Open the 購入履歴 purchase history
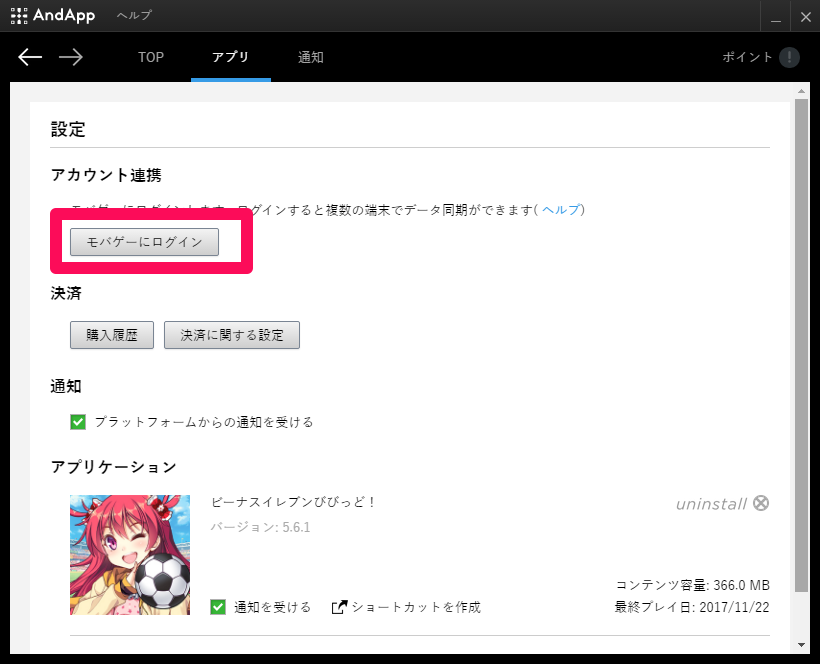 point(112,335)
